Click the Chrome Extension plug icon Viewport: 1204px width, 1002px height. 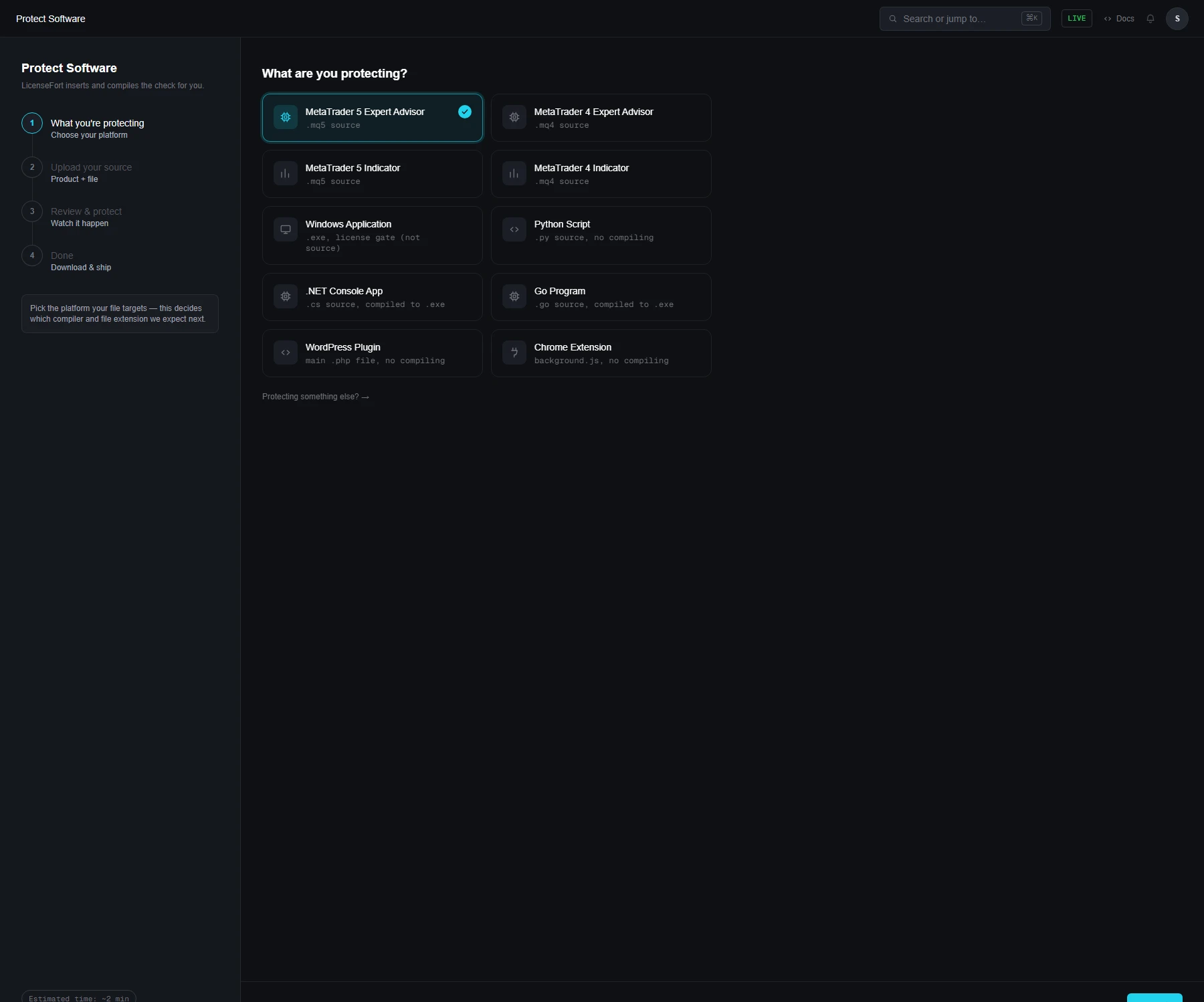pos(514,353)
